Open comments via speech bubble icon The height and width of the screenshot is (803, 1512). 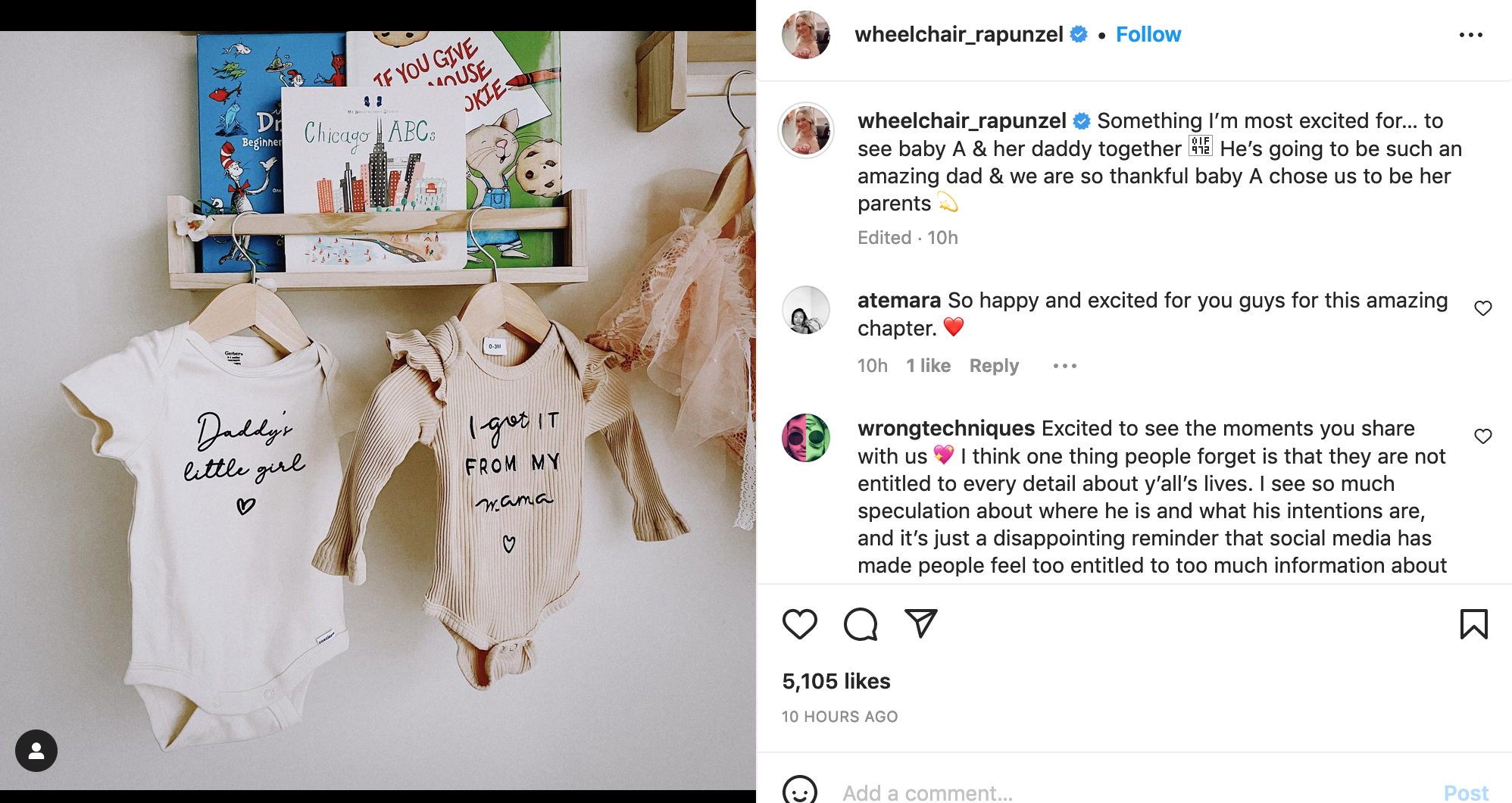(x=861, y=624)
